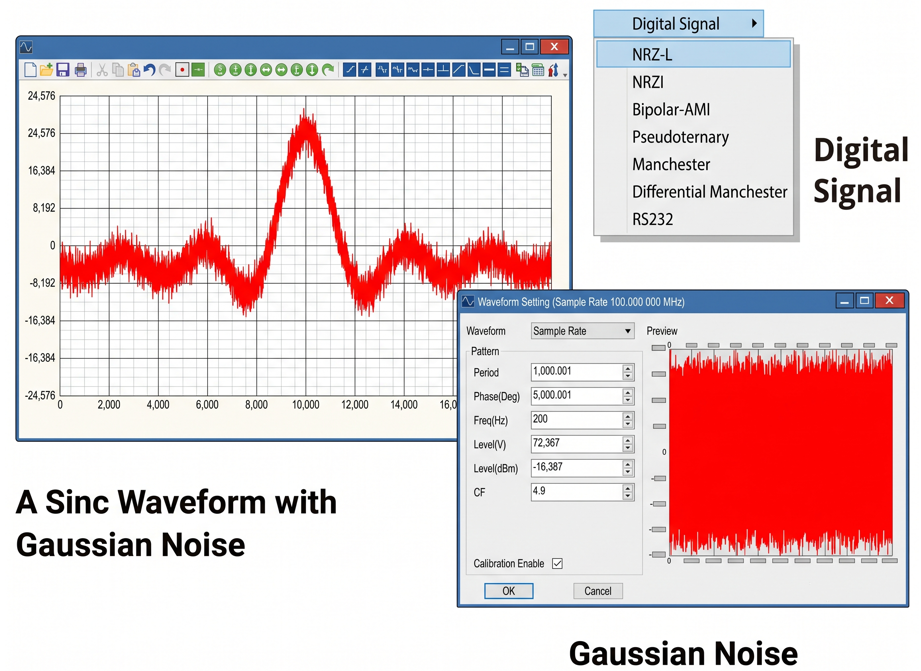Expand the toolbar overflow arrow

coord(565,75)
